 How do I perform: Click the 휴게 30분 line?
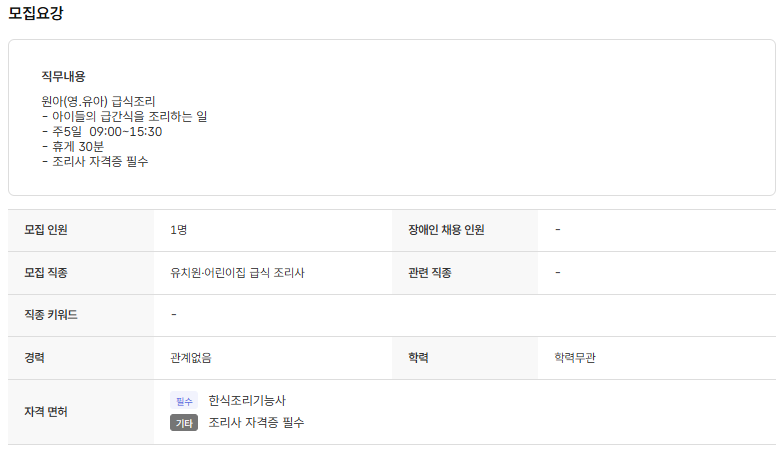(73, 146)
